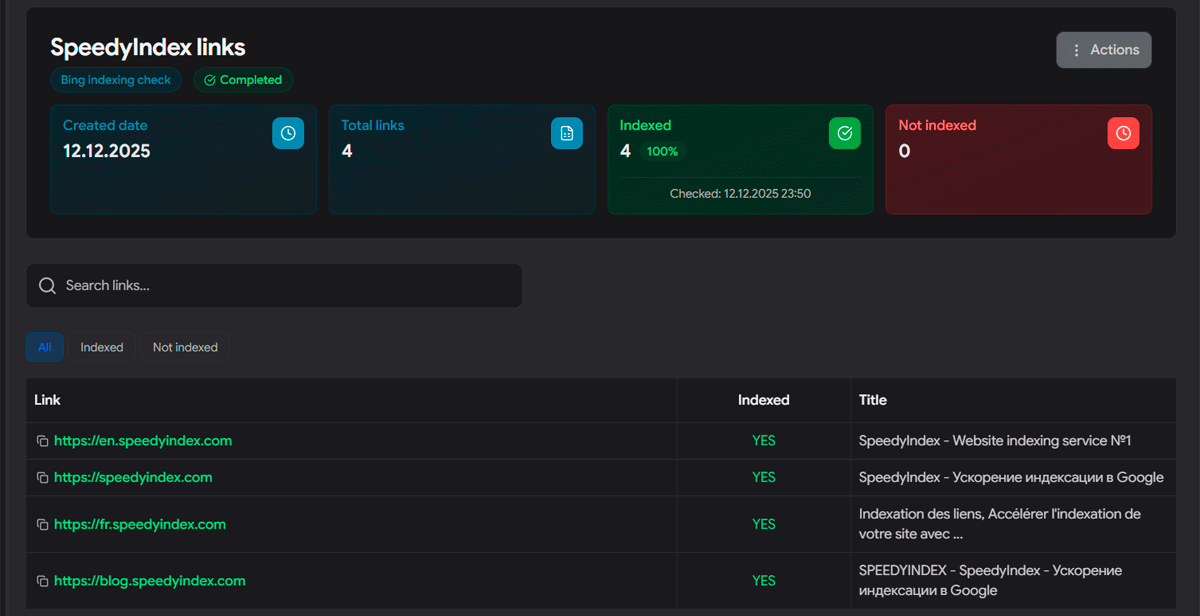Click the three-dot icon in Actions button
The width and height of the screenshot is (1200, 616).
[x=1076, y=50]
